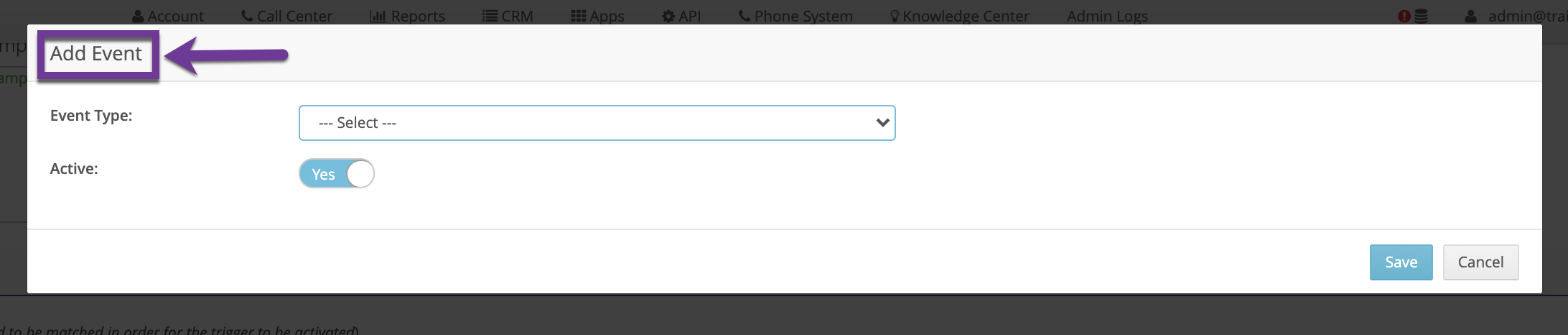Click the database stack icon
Viewport: 1568px width, 335px height.
(1421, 16)
